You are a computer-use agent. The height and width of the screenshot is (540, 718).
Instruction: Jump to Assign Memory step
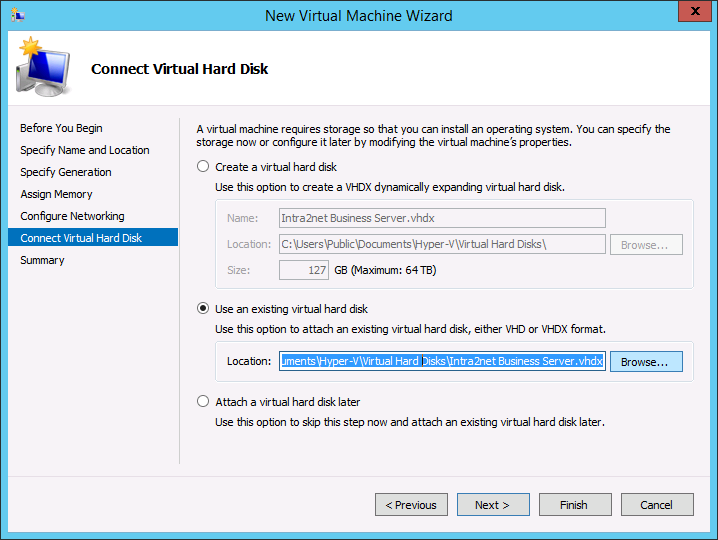point(56,194)
